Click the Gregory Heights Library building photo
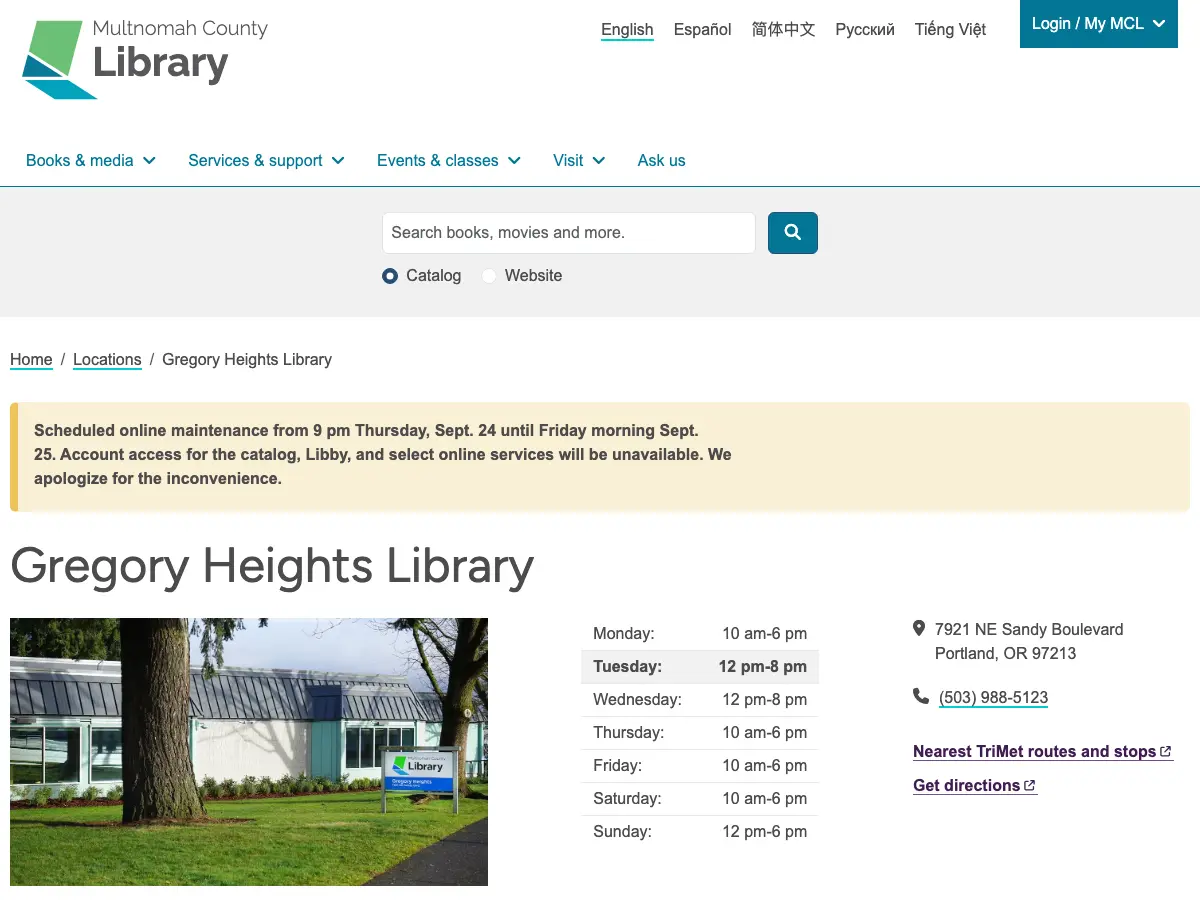 pos(249,752)
